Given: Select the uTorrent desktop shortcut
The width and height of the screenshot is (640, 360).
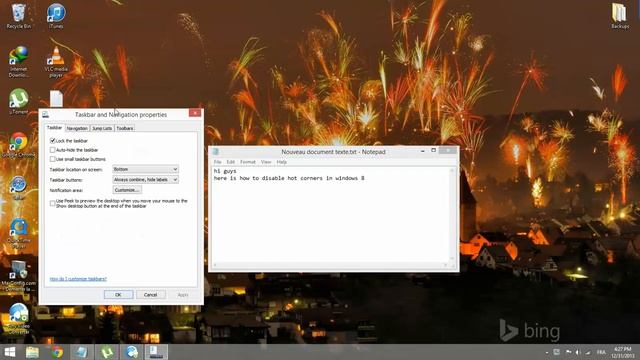Looking at the screenshot, I should (x=18, y=102).
